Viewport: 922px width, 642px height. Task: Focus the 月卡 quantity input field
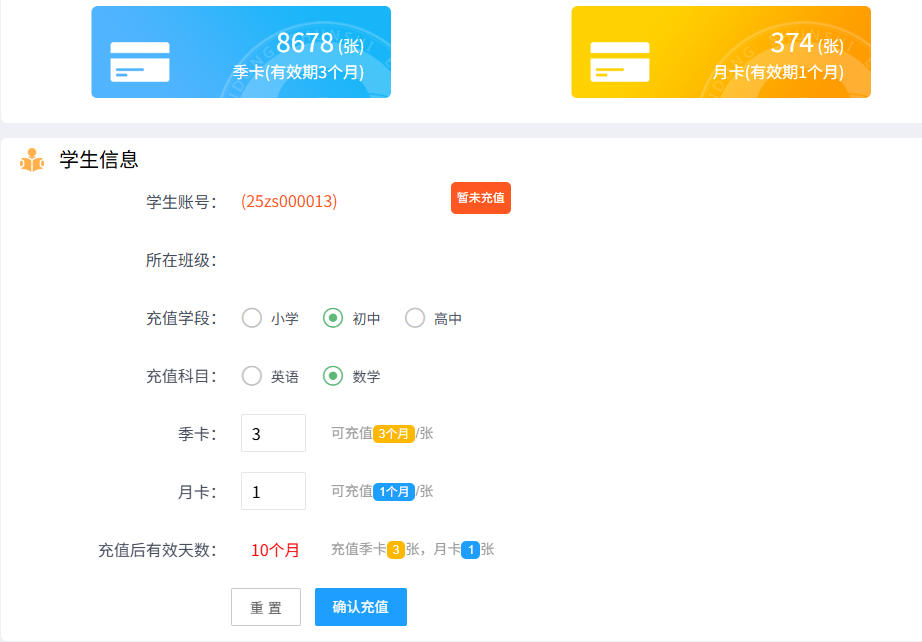click(273, 491)
